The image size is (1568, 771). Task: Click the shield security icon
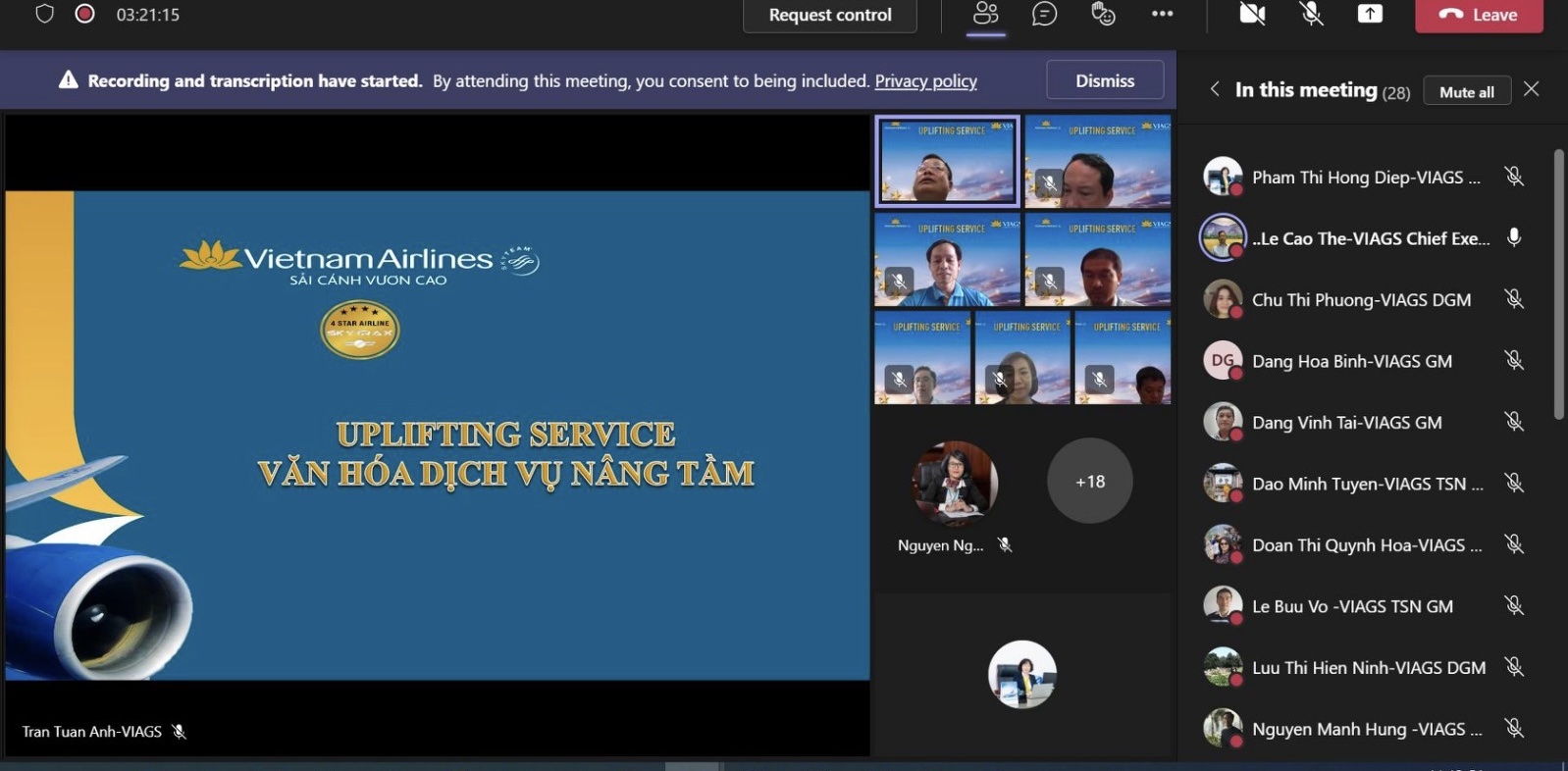[x=44, y=14]
